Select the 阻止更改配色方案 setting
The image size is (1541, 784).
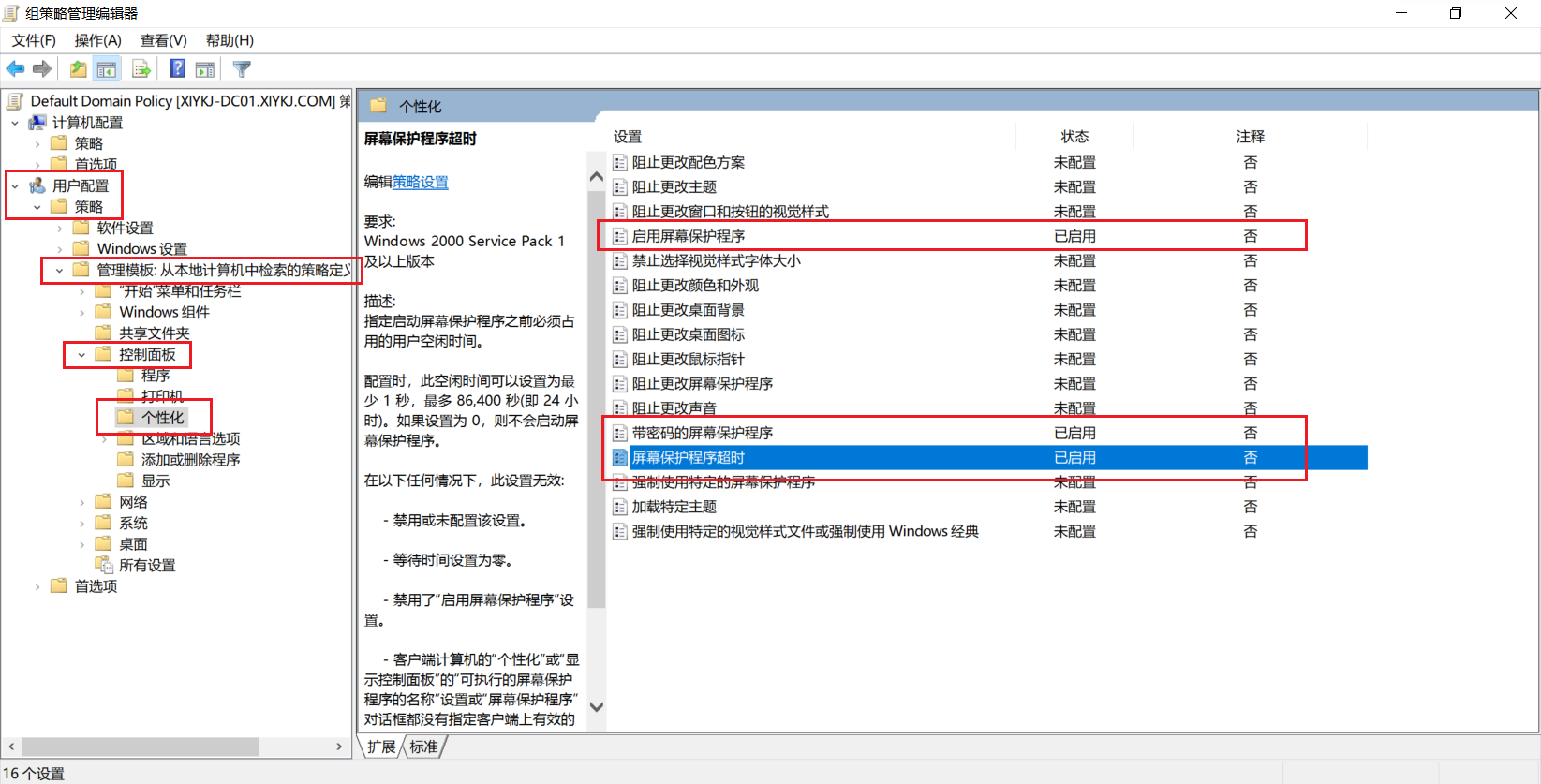(x=689, y=163)
